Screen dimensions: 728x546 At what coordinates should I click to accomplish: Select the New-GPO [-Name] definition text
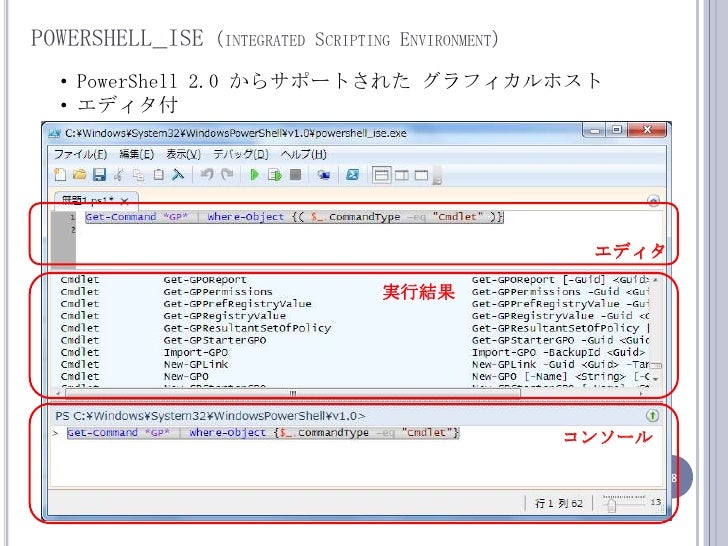click(x=560, y=377)
